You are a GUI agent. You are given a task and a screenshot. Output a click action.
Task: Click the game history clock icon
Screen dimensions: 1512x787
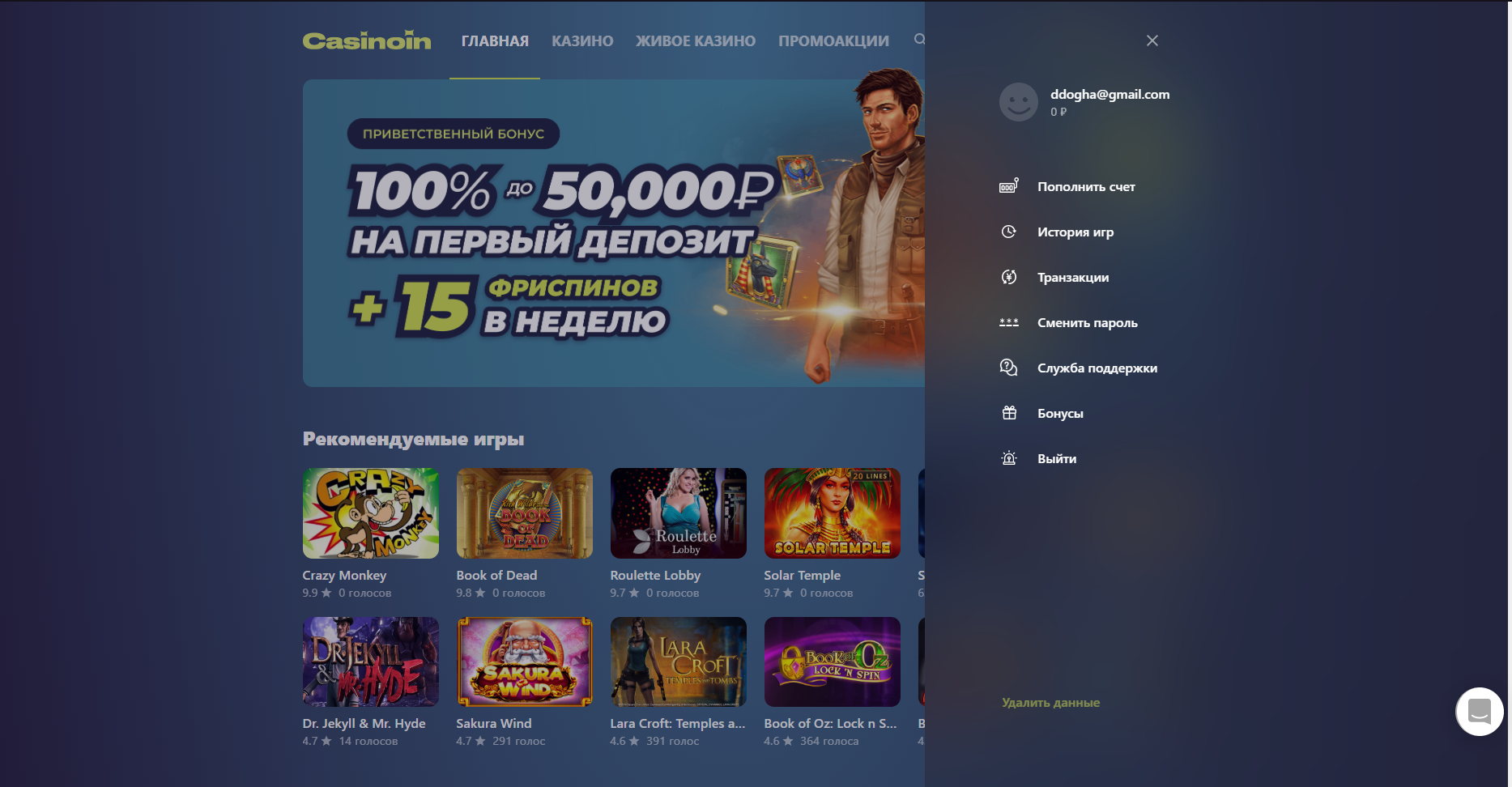click(x=1008, y=232)
